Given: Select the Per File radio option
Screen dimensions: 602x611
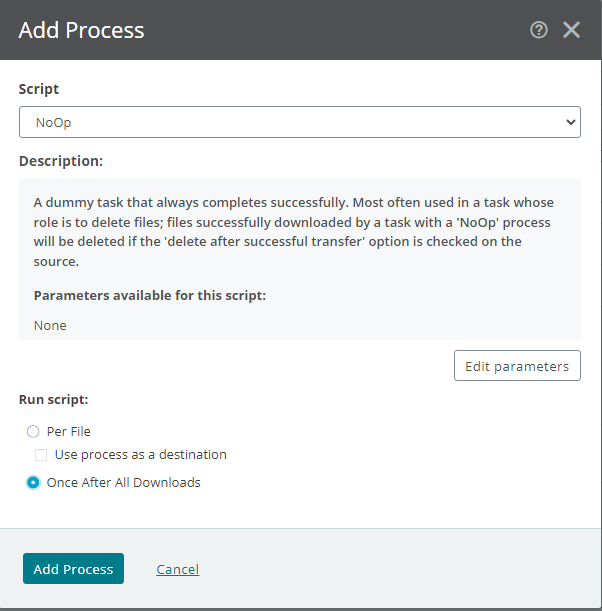Looking at the screenshot, I should 33,431.
